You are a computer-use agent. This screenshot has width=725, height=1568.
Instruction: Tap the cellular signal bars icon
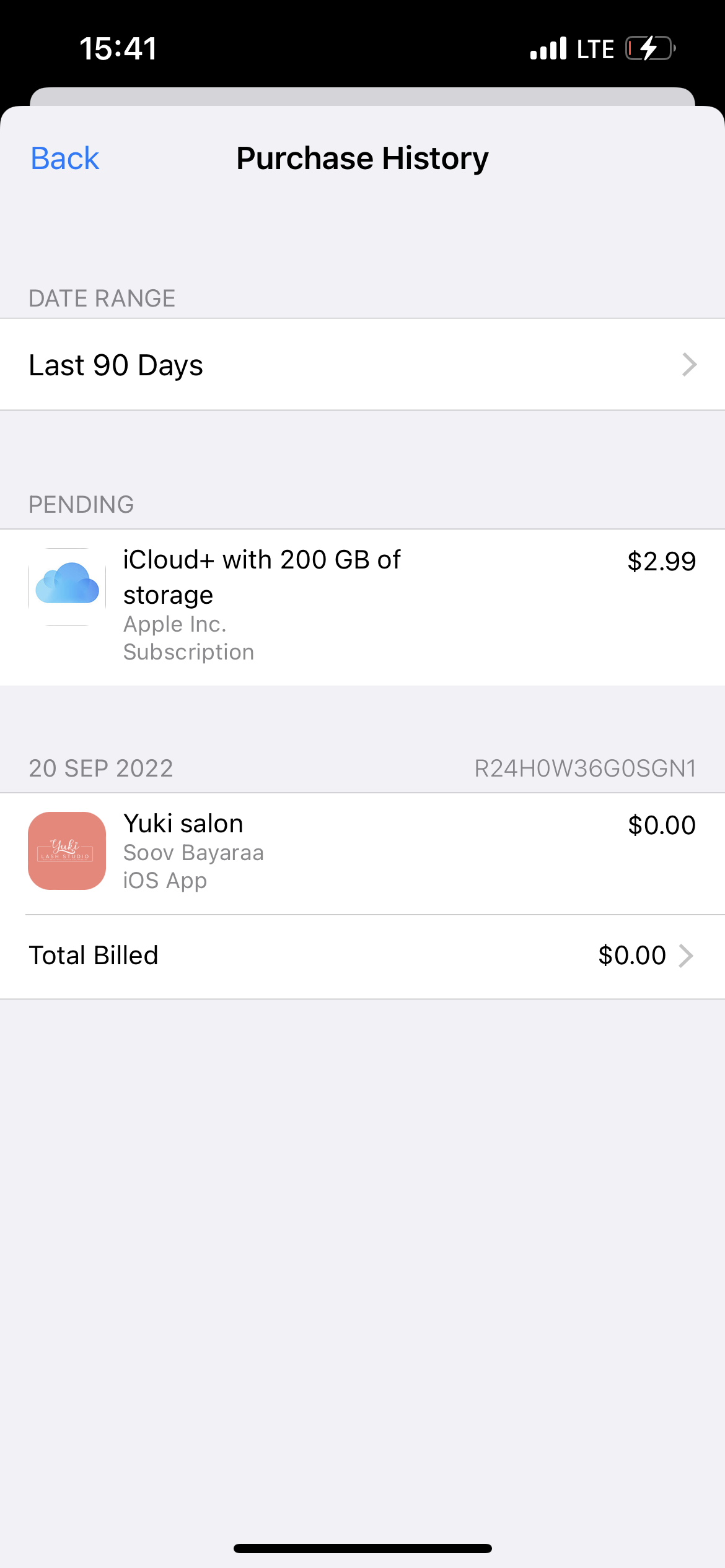(x=548, y=48)
